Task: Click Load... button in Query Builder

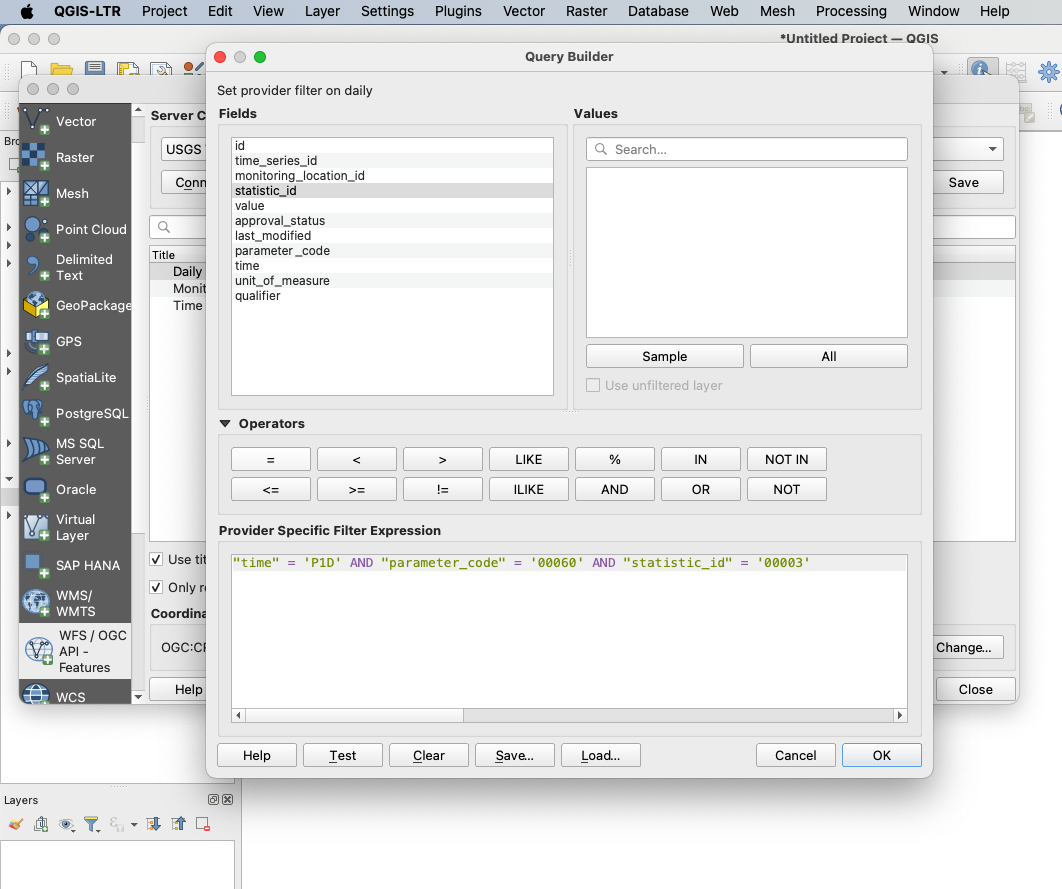Action: click(x=601, y=755)
